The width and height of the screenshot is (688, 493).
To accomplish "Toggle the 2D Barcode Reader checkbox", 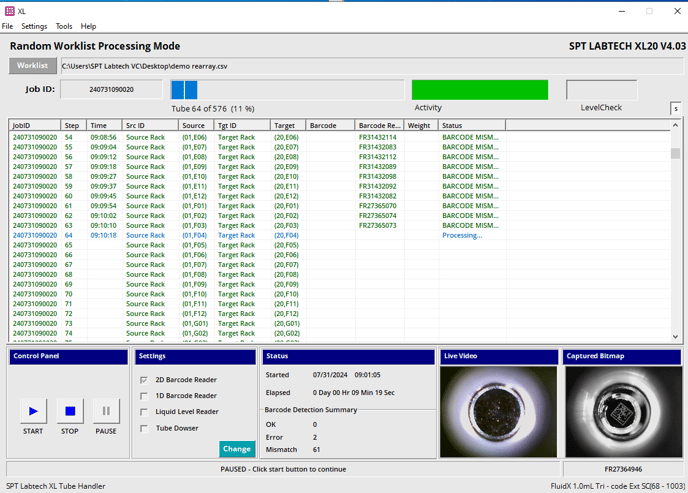I will coord(145,380).
